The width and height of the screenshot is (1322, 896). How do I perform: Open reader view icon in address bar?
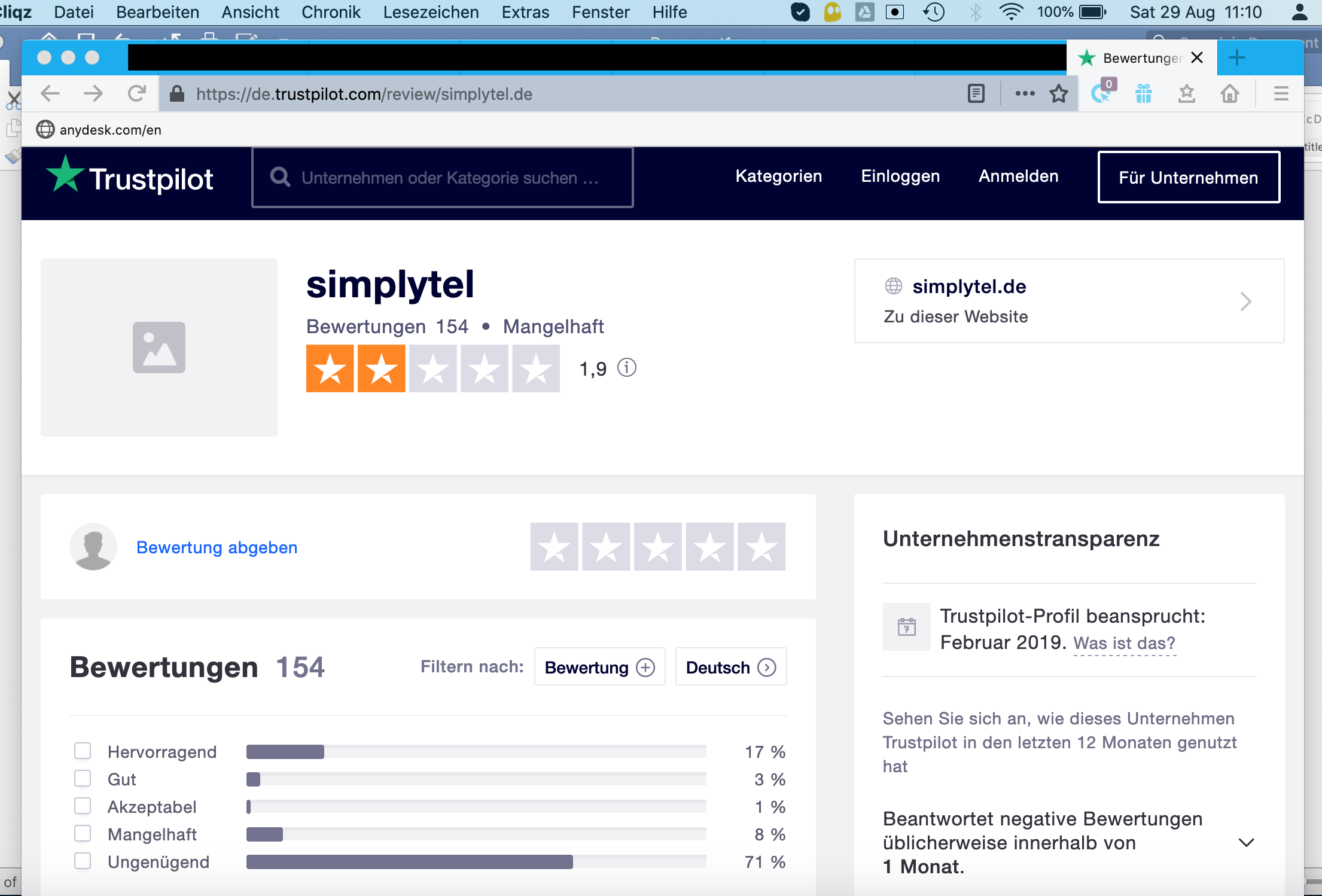976,93
